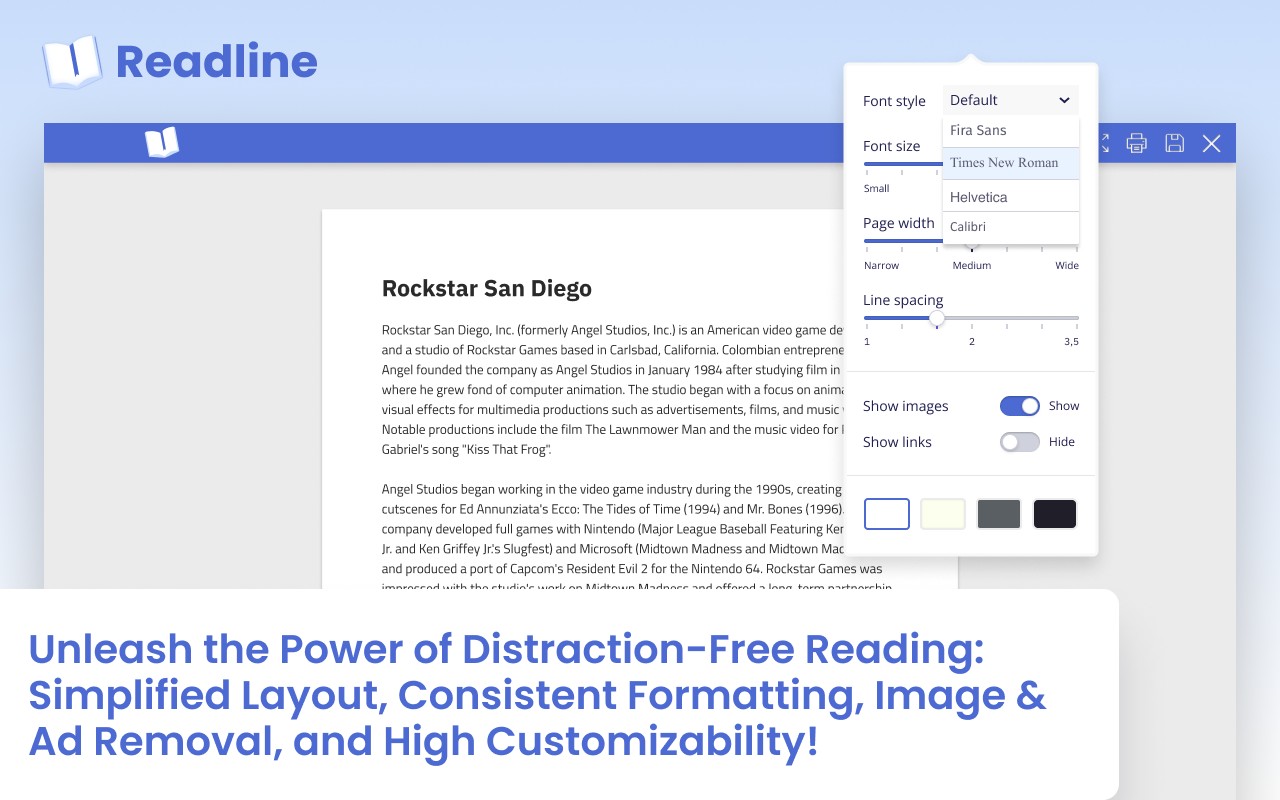Click the "2" line spacing tick value
Viewport: 1280px width, 800px height.
pos(971,342)
